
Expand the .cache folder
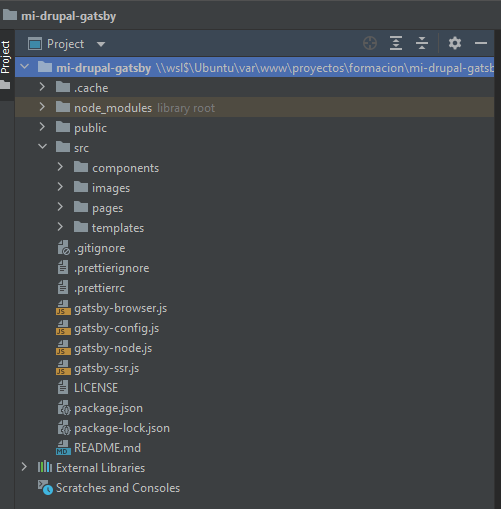click(x=42, y=87)
